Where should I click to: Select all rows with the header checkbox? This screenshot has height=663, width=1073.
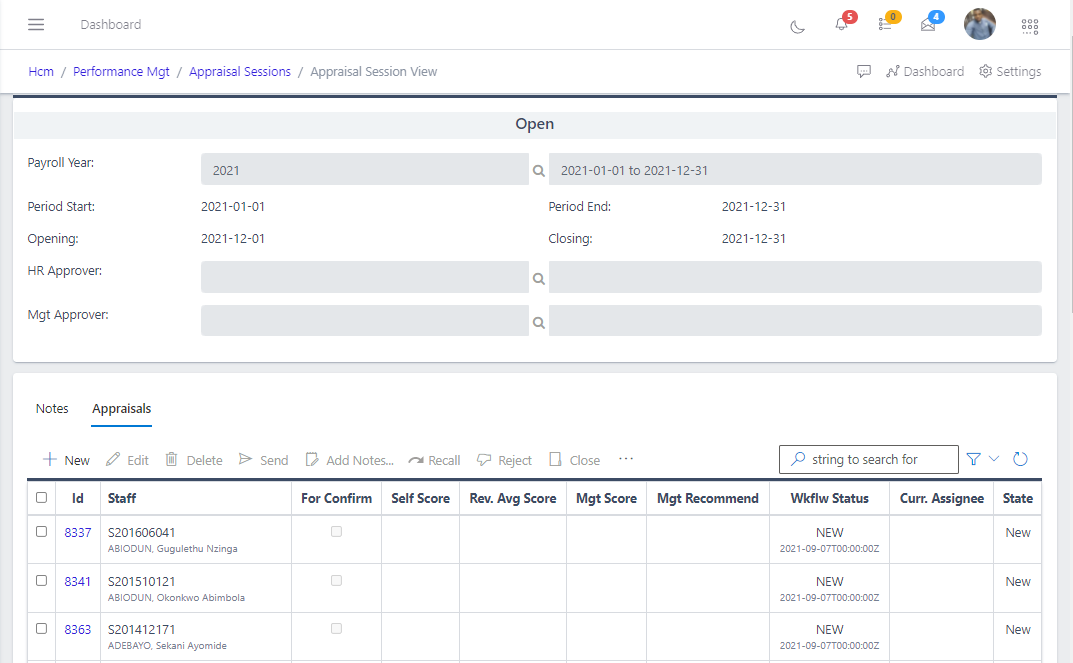(x=41, y=497)
